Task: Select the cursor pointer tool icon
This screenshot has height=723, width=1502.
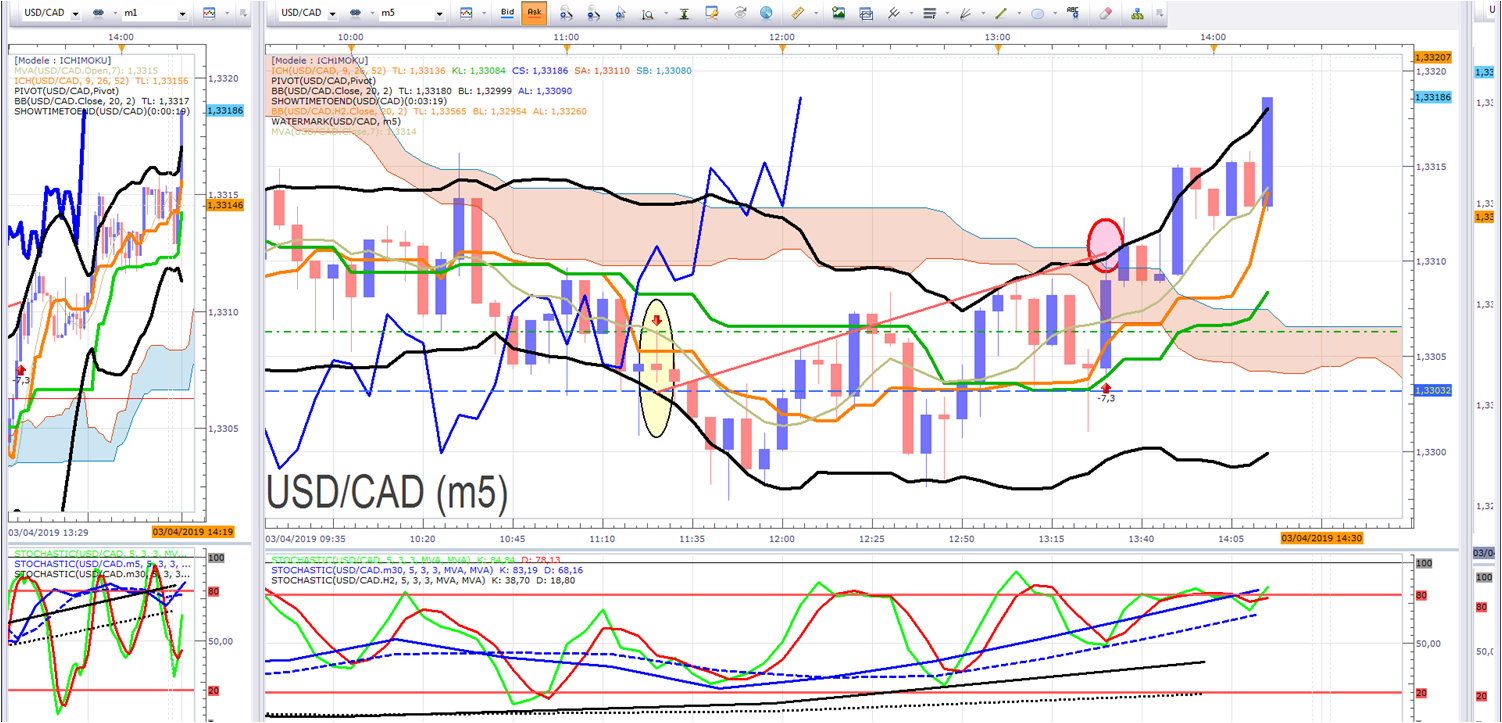Action: (x=622, y=14)
